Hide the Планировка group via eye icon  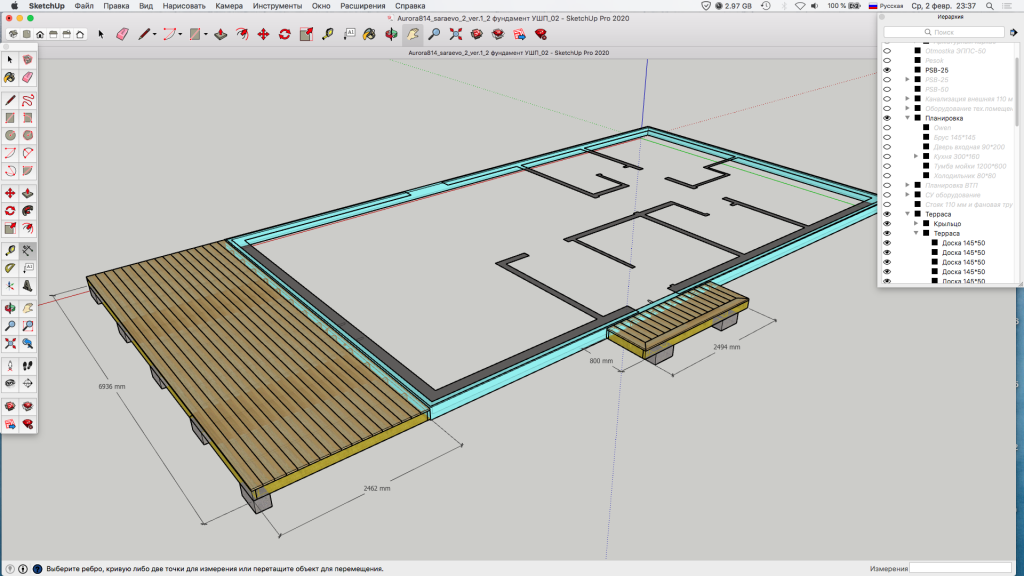point(887,118)
